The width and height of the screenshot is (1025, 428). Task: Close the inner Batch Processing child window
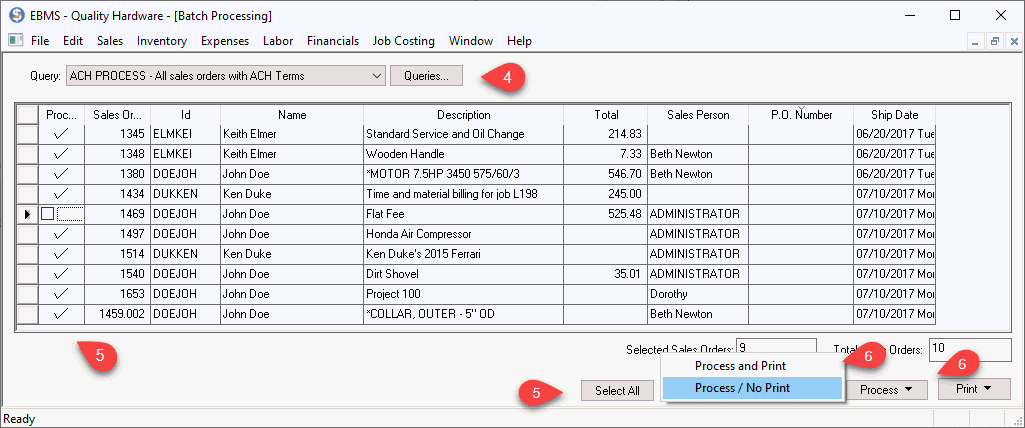tap(1011, 41)
